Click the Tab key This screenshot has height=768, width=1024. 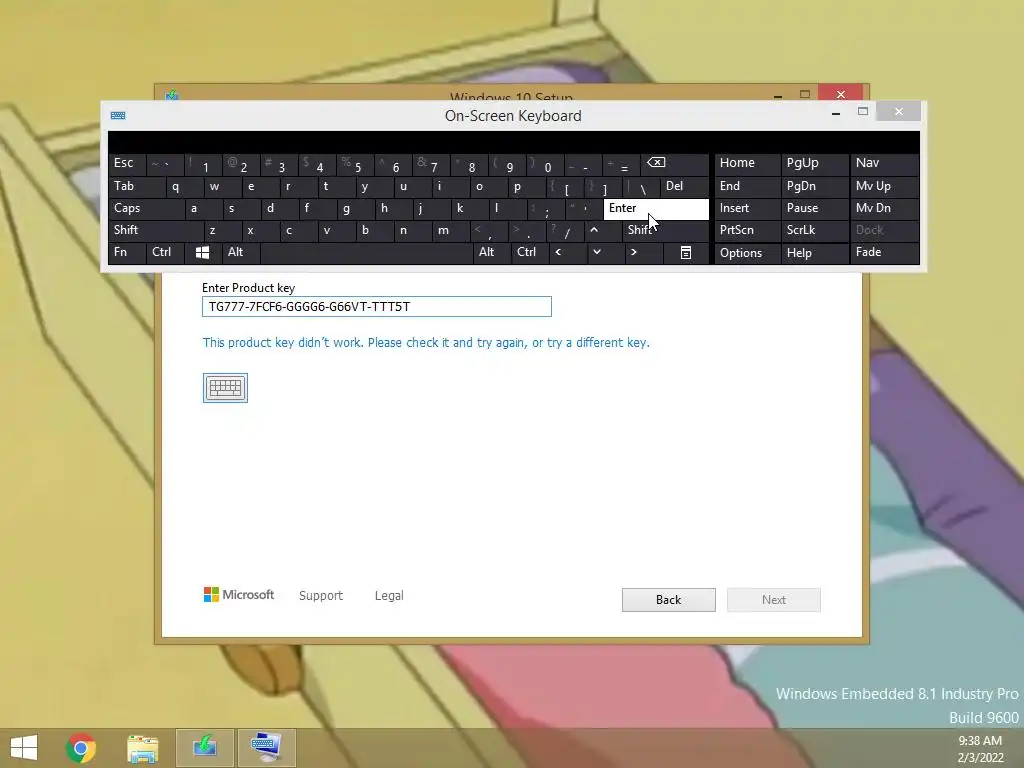(136, 186)
